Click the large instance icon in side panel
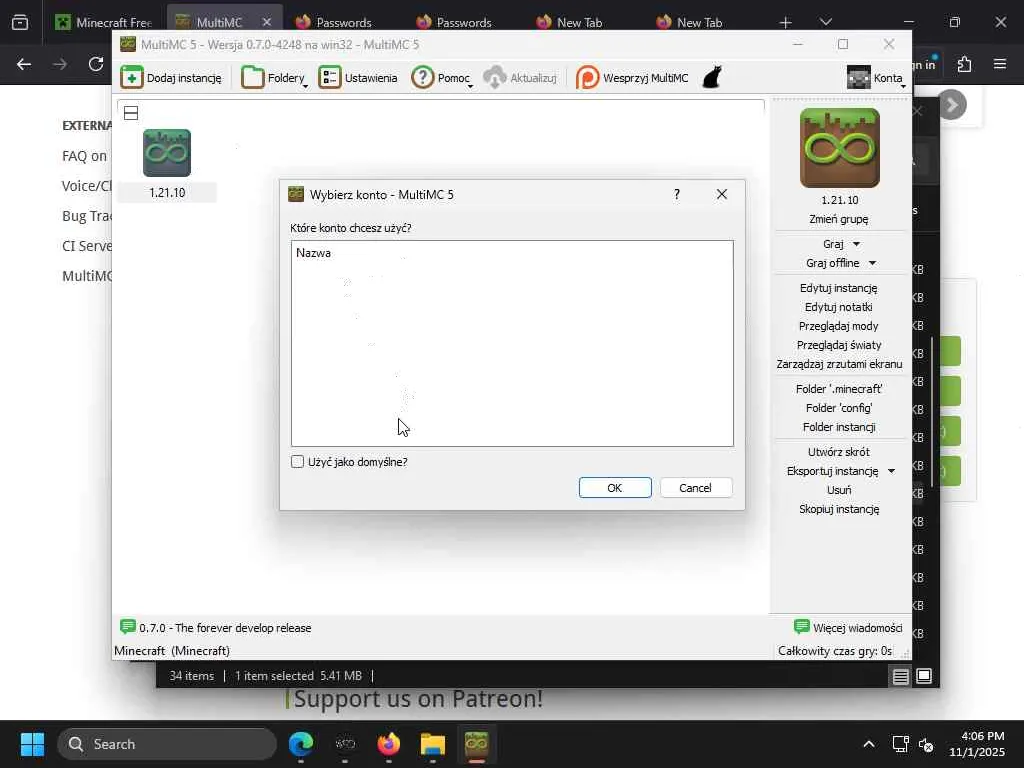This screenshot has width=1024, height=768. 839,148
